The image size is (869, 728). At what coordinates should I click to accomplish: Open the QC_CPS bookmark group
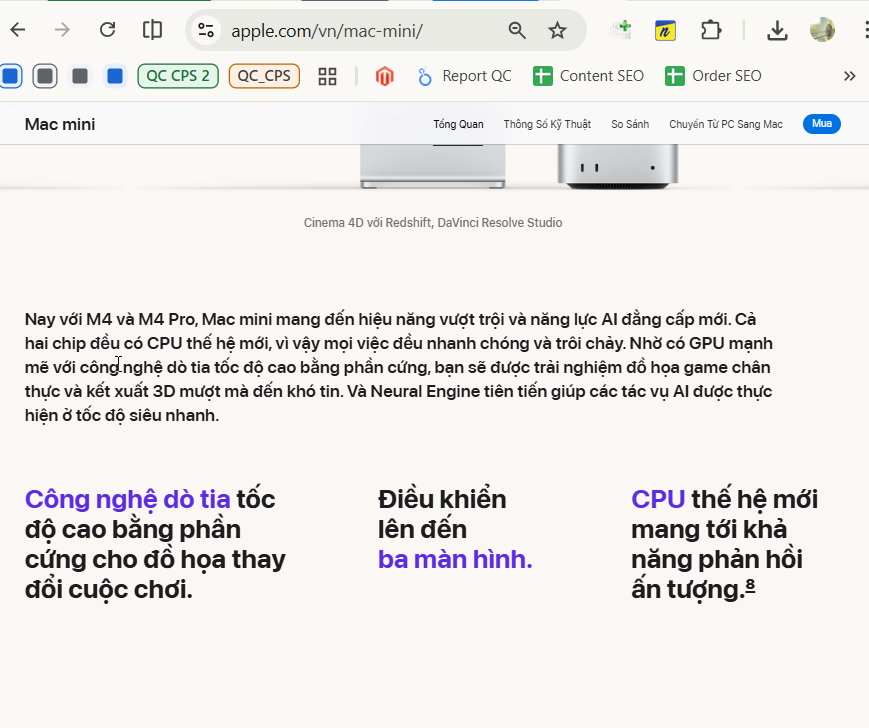pyautogui.click(x=264, y=76)
